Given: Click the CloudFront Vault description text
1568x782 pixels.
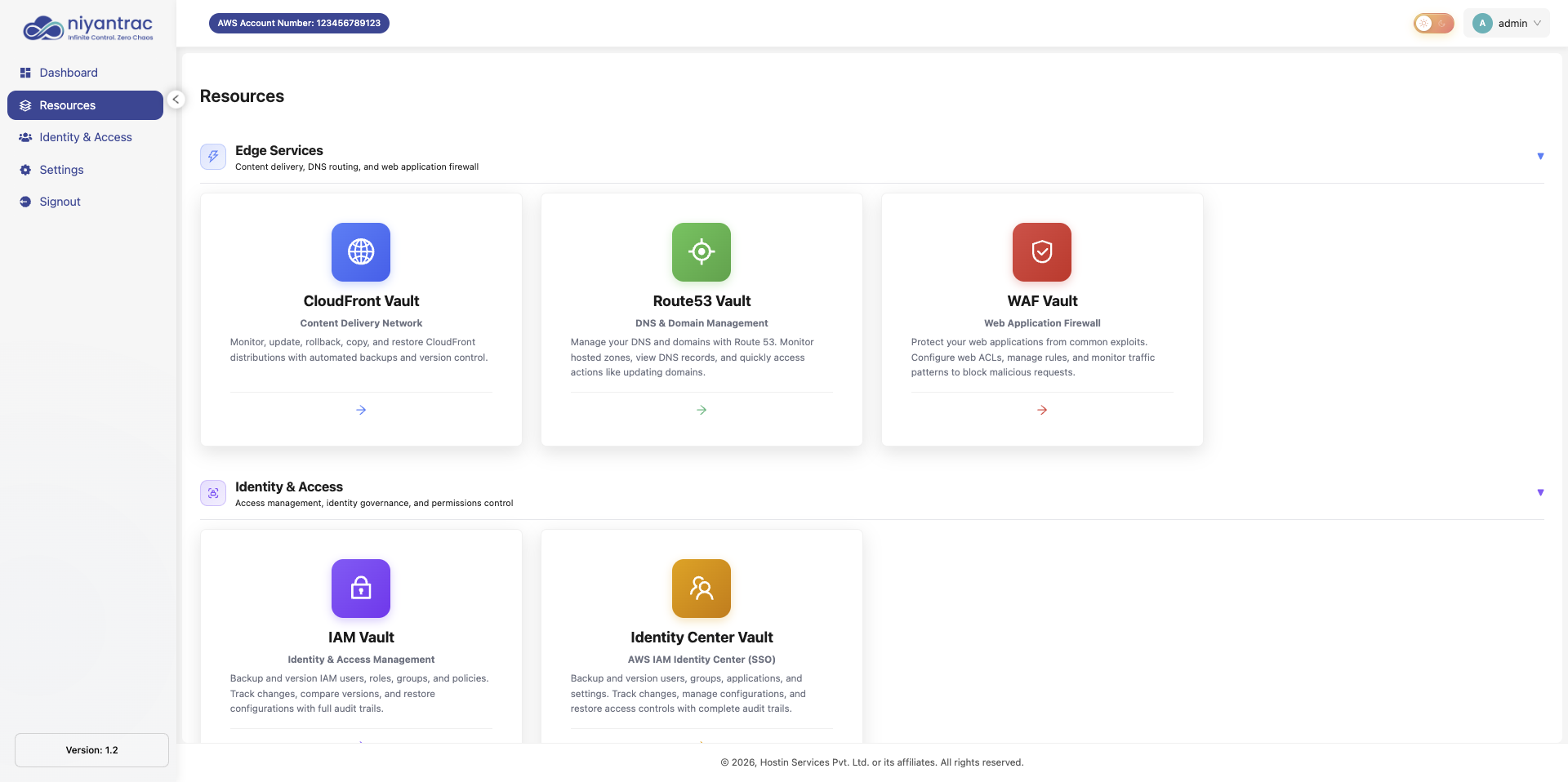Looking at the screenshot, I should point(359,349).
